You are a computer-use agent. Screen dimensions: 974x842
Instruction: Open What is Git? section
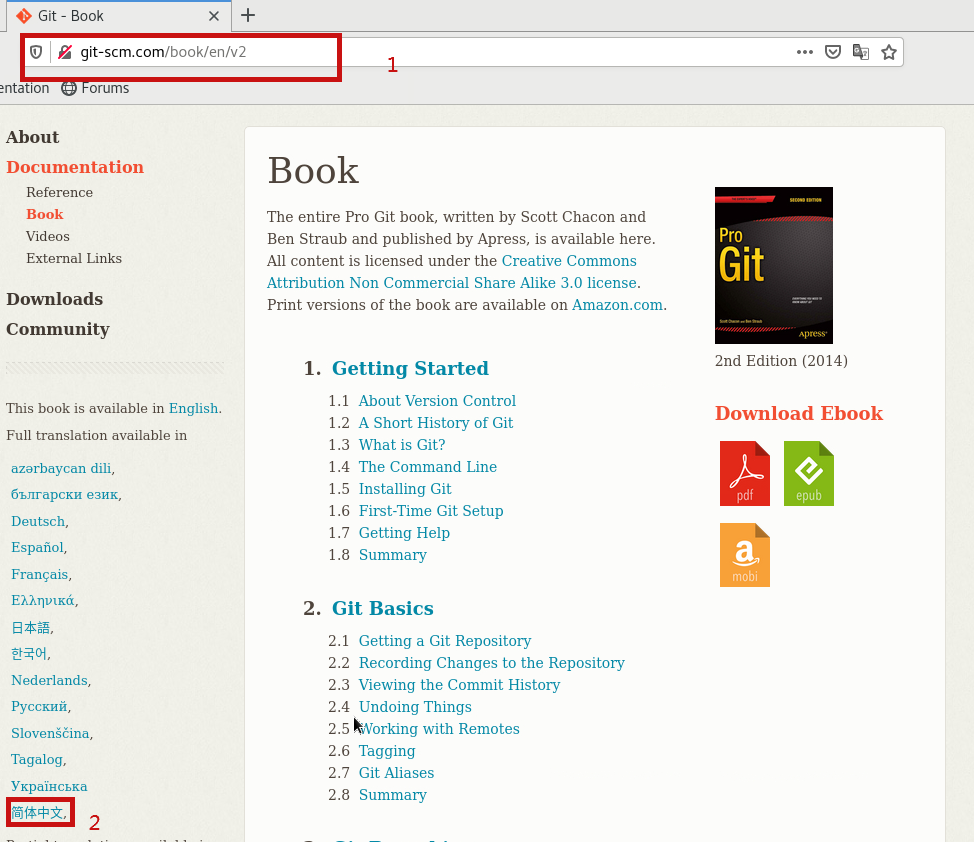(x=402, y=445)
